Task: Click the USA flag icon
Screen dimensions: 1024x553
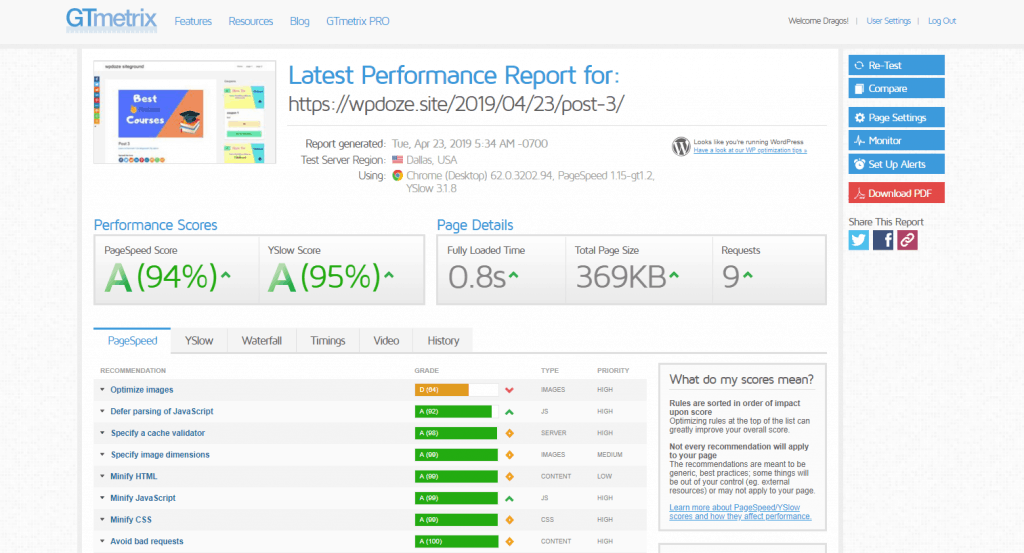Action: click(397, 160)
